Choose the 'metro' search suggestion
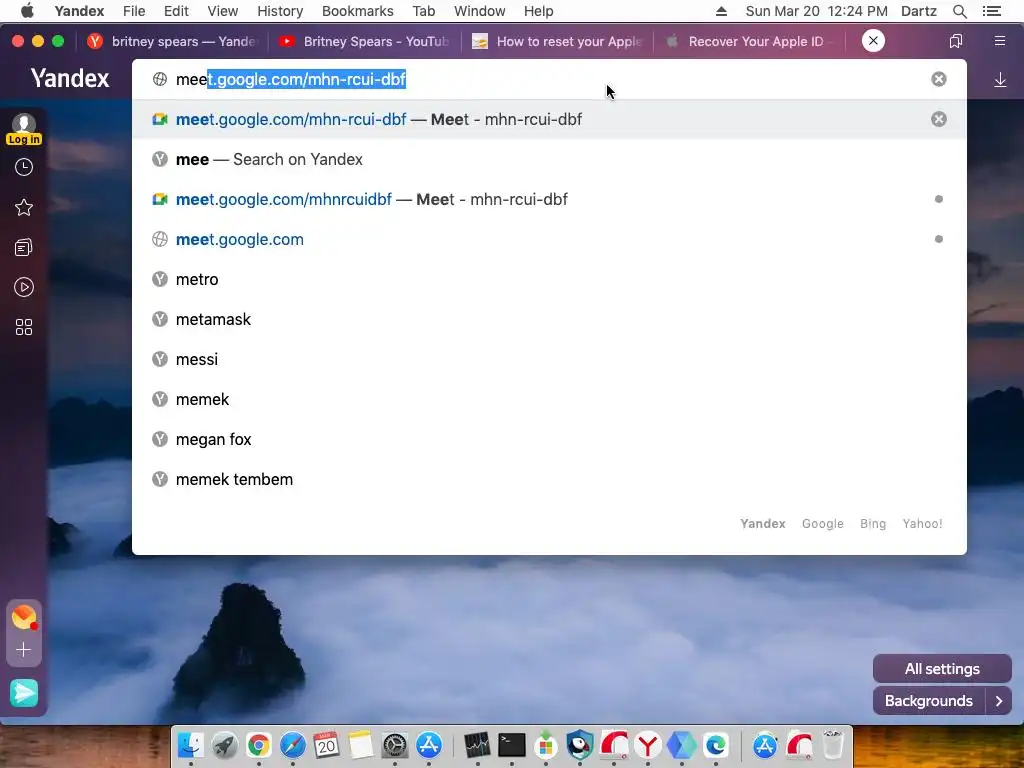This screenshot has width=1024, height=768. 549,280
